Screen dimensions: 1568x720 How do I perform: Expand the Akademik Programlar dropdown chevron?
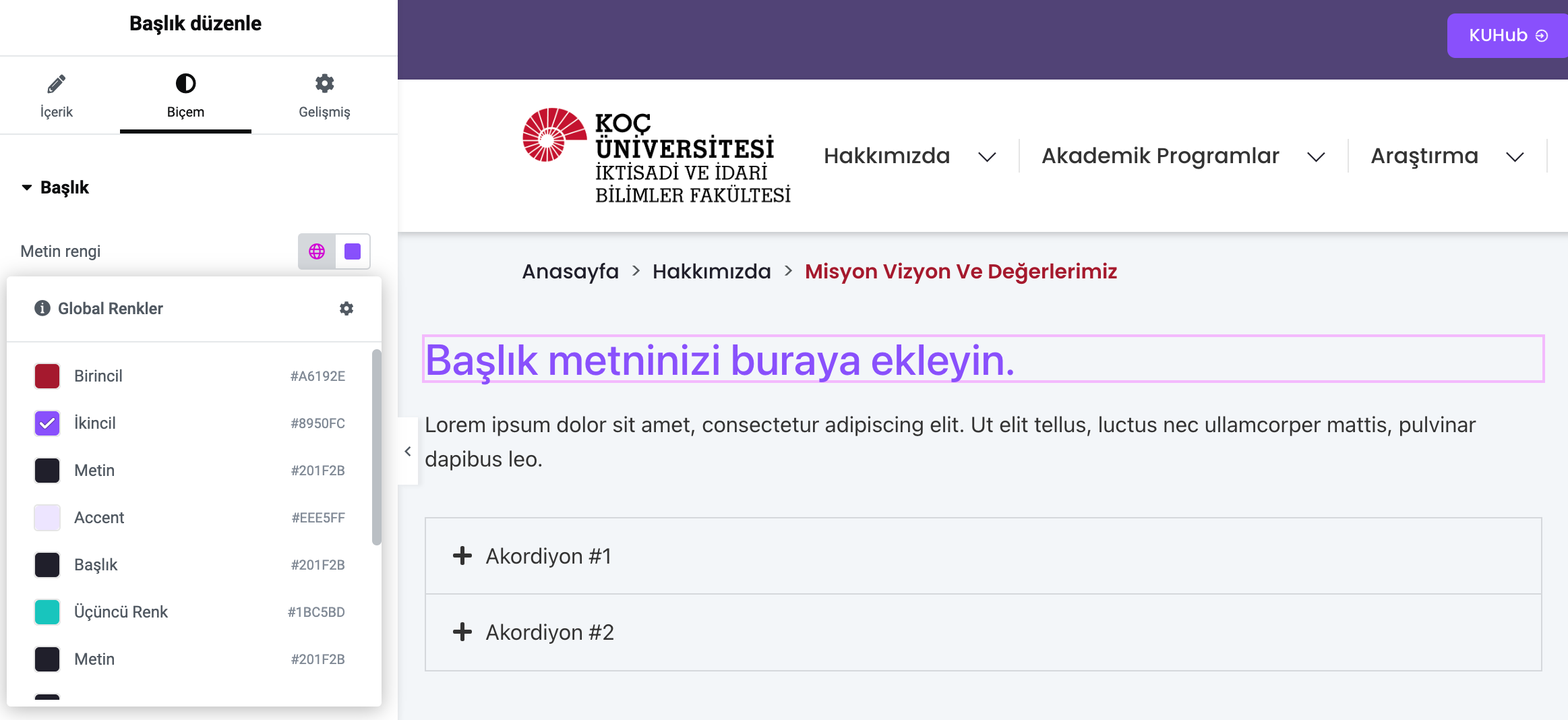click(1316, 157)
